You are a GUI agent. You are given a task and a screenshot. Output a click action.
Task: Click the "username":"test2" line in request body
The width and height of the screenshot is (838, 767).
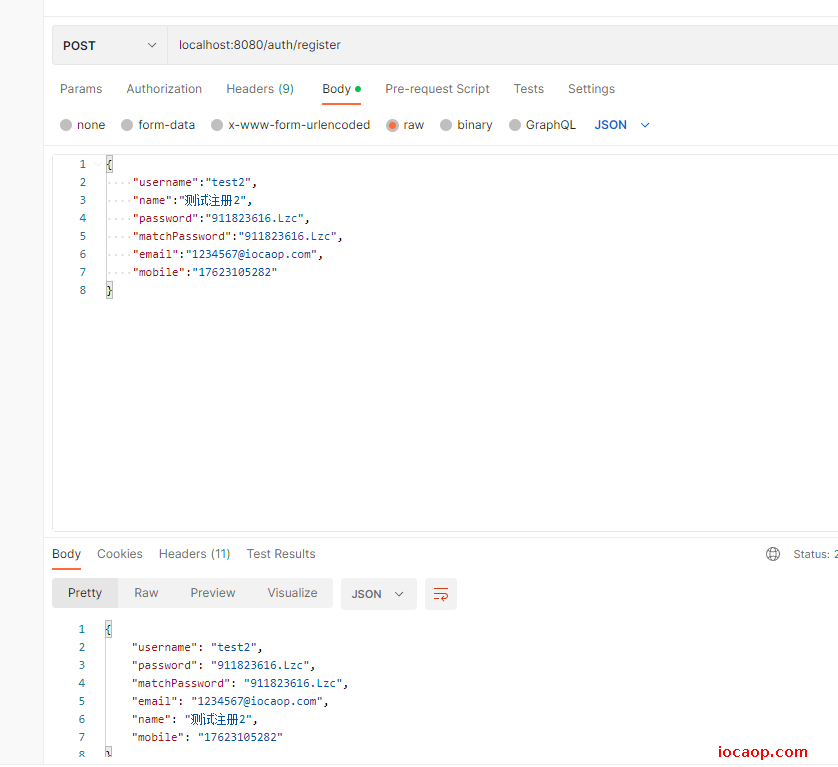click(x=195, y=182)
